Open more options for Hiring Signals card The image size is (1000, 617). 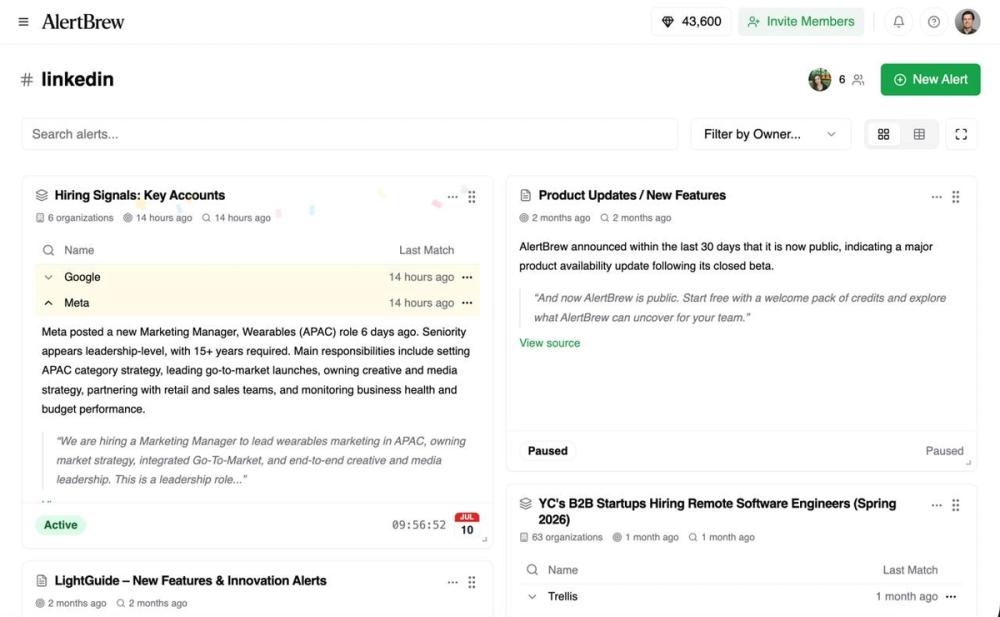tap(452, 197)
